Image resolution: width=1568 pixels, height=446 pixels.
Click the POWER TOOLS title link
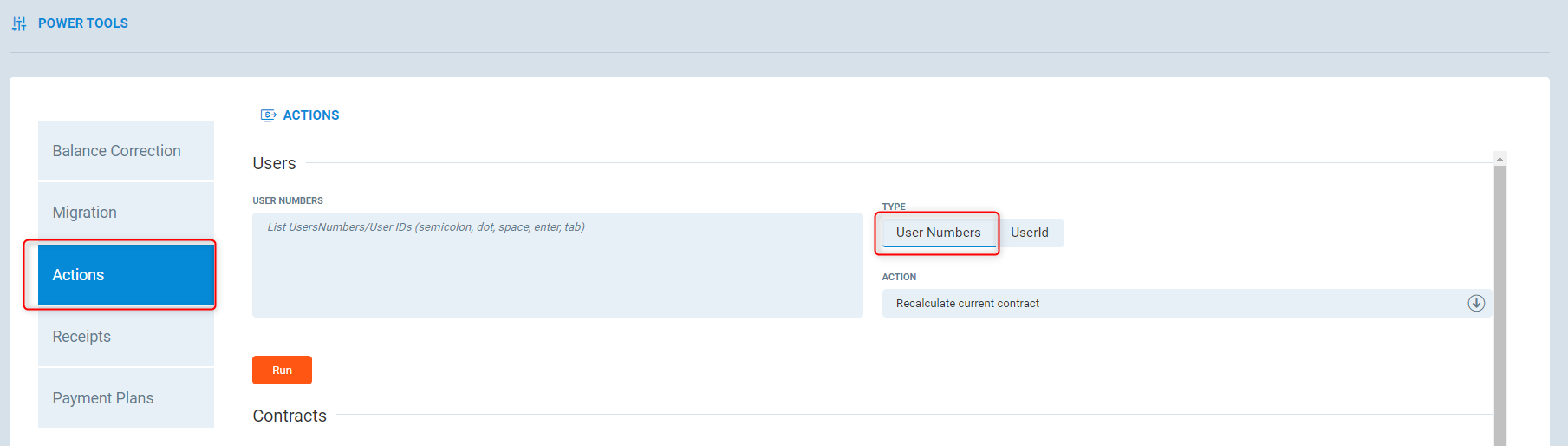[x=83, y=23]
